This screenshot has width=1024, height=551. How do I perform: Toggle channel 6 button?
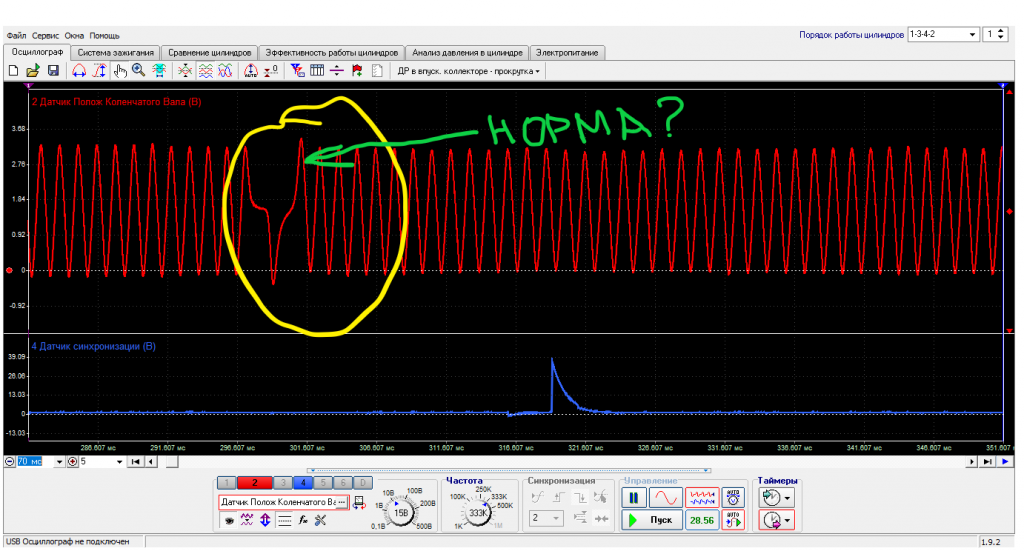(x=343, y=482)
